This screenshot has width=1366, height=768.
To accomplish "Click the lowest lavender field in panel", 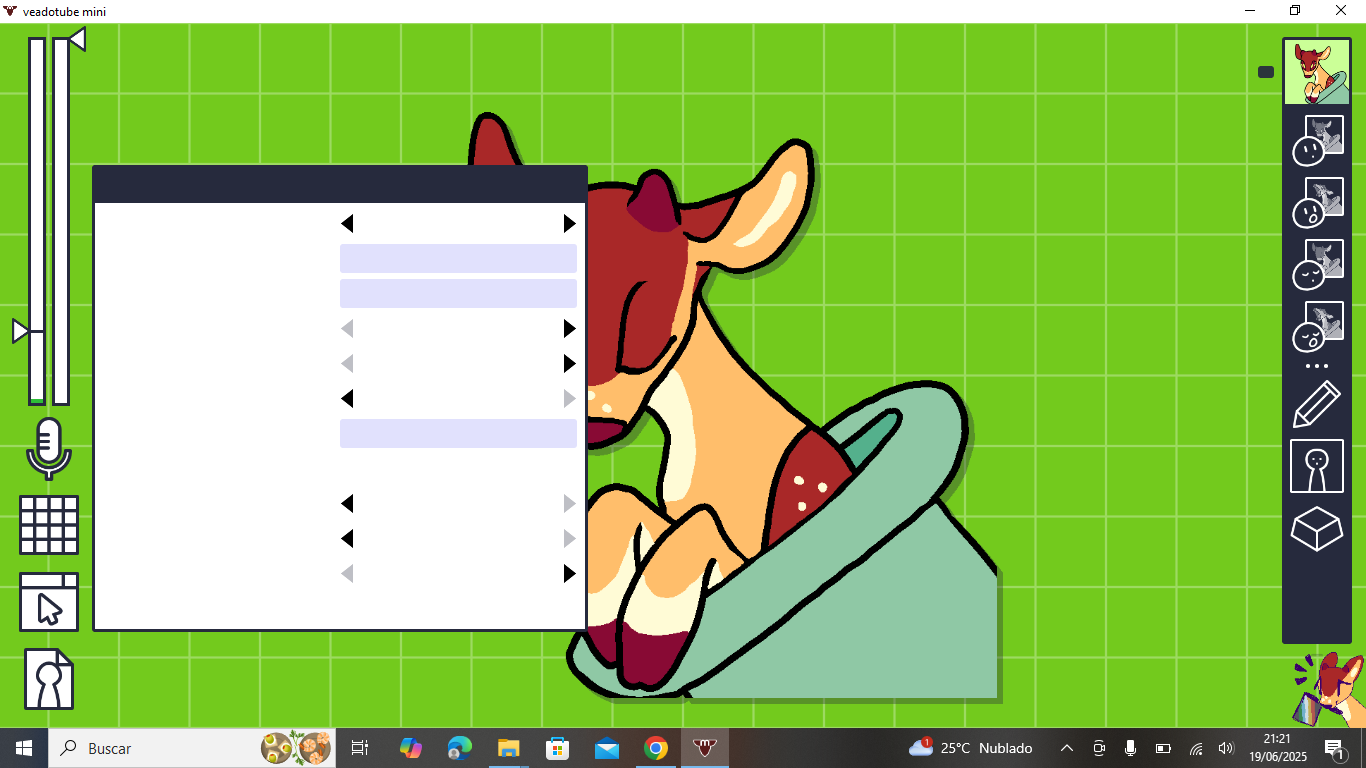I will [458, 433].
